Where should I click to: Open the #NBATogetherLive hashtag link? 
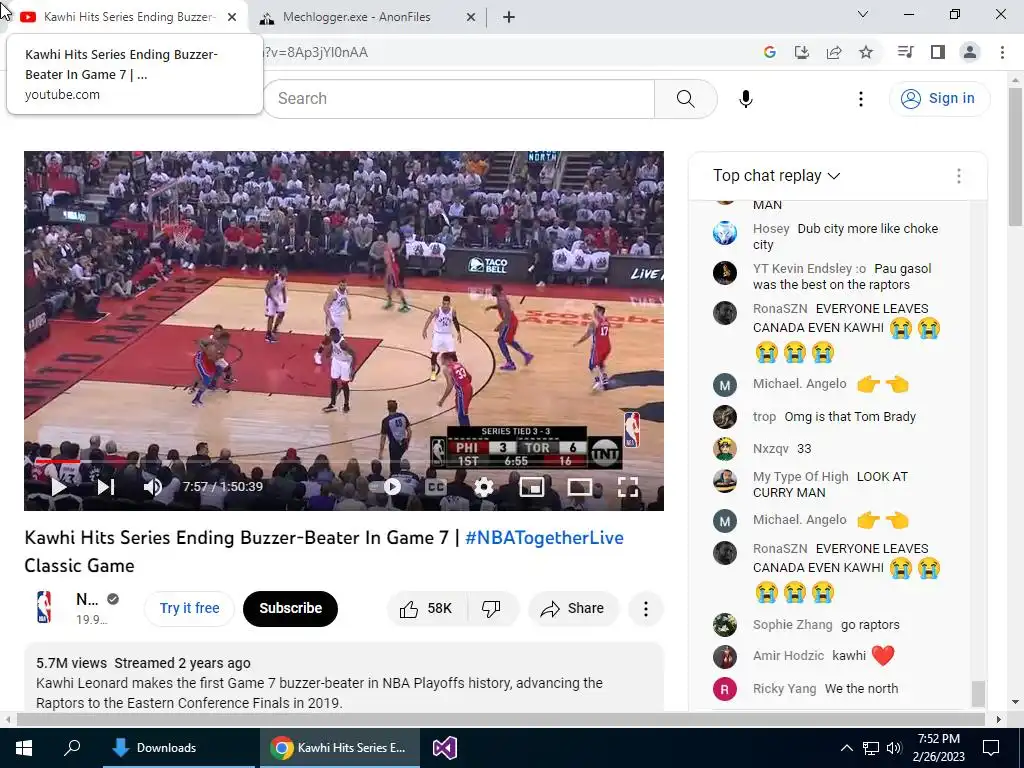tap(544, 537)
